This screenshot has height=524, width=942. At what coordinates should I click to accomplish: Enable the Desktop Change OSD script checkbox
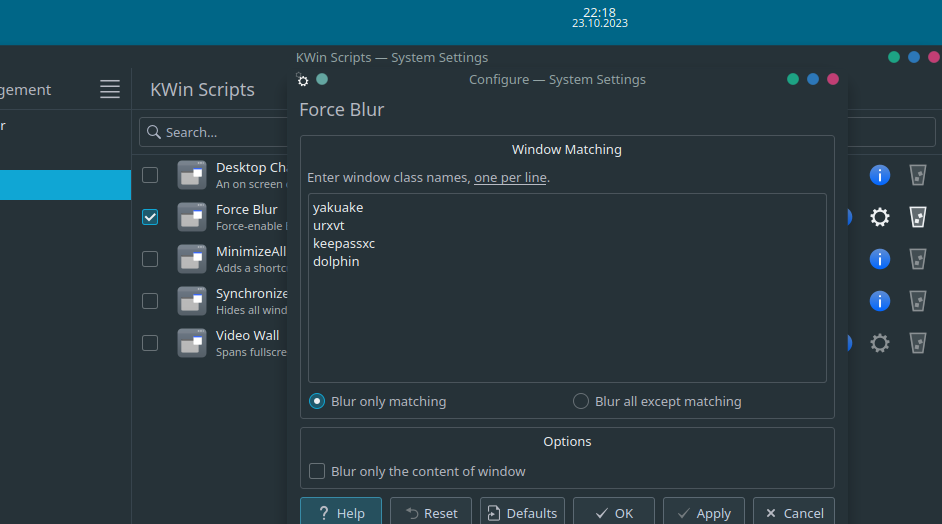(x=150, y=175)
